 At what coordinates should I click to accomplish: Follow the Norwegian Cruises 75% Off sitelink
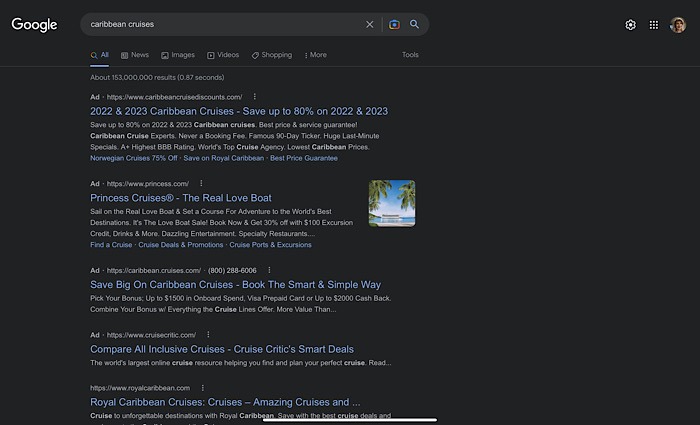click(133, 158)
